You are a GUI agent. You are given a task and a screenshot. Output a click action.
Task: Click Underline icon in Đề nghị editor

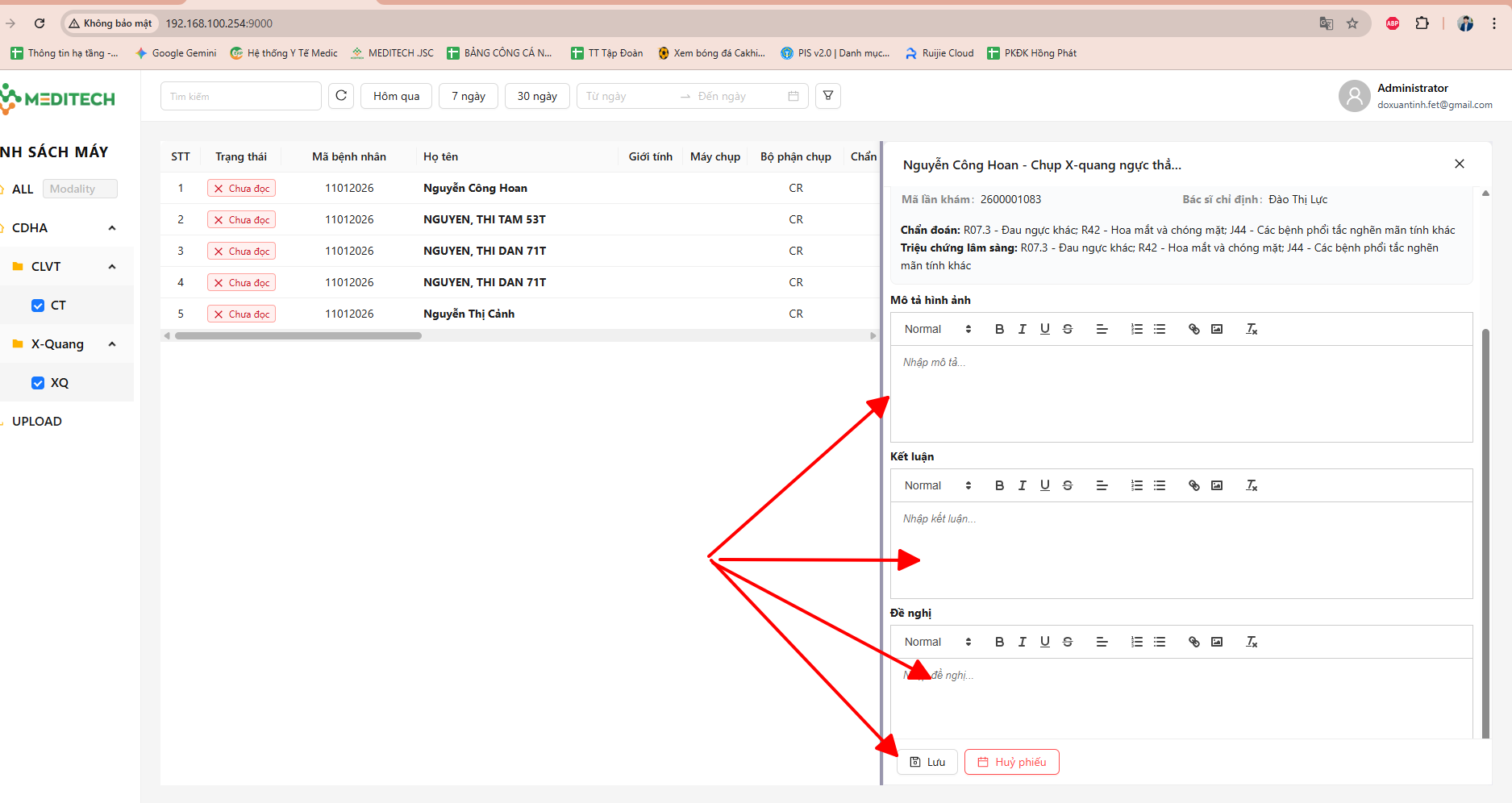1044,642
